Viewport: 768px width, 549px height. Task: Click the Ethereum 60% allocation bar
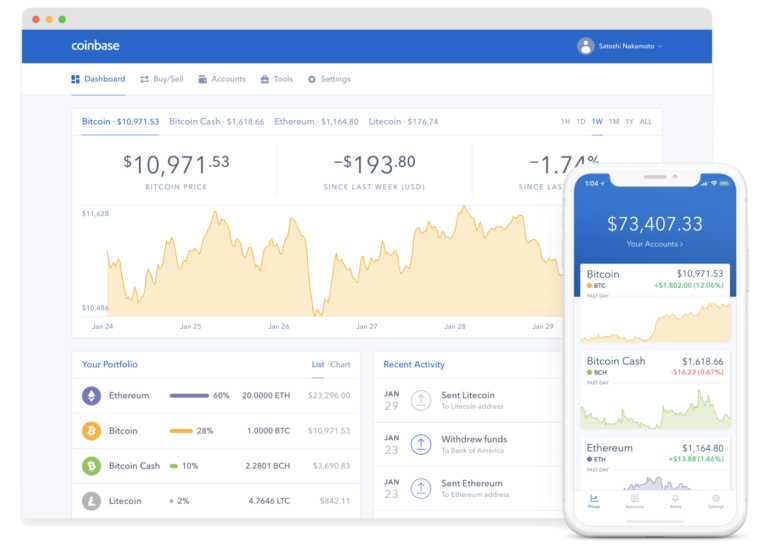[x=189, y=396]
